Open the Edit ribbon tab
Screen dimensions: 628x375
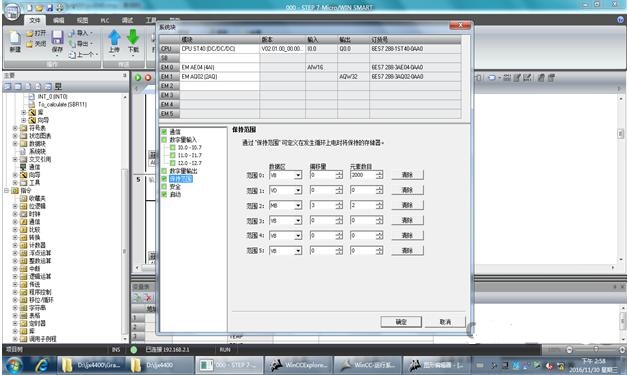pyautogui.click(x=58, y=20)
